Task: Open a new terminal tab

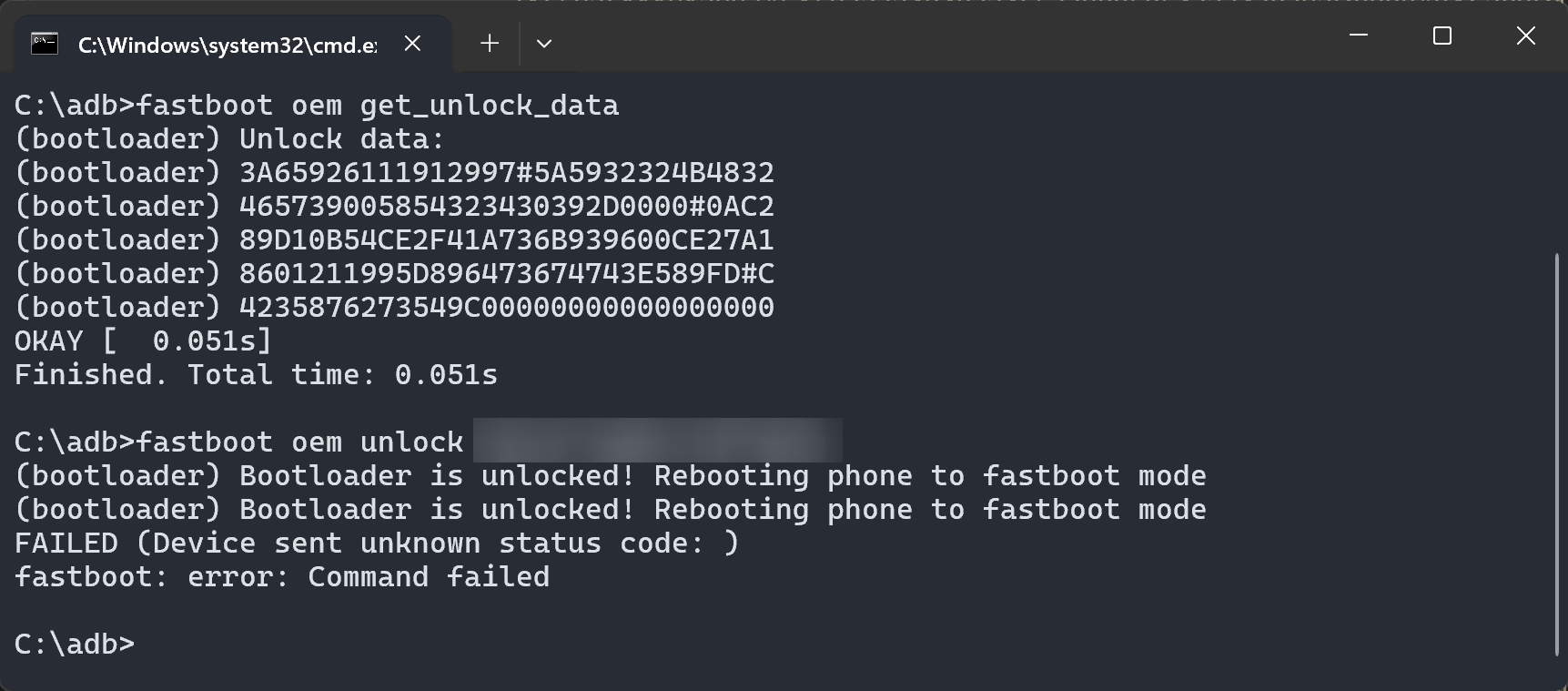Action: point(490,44)
